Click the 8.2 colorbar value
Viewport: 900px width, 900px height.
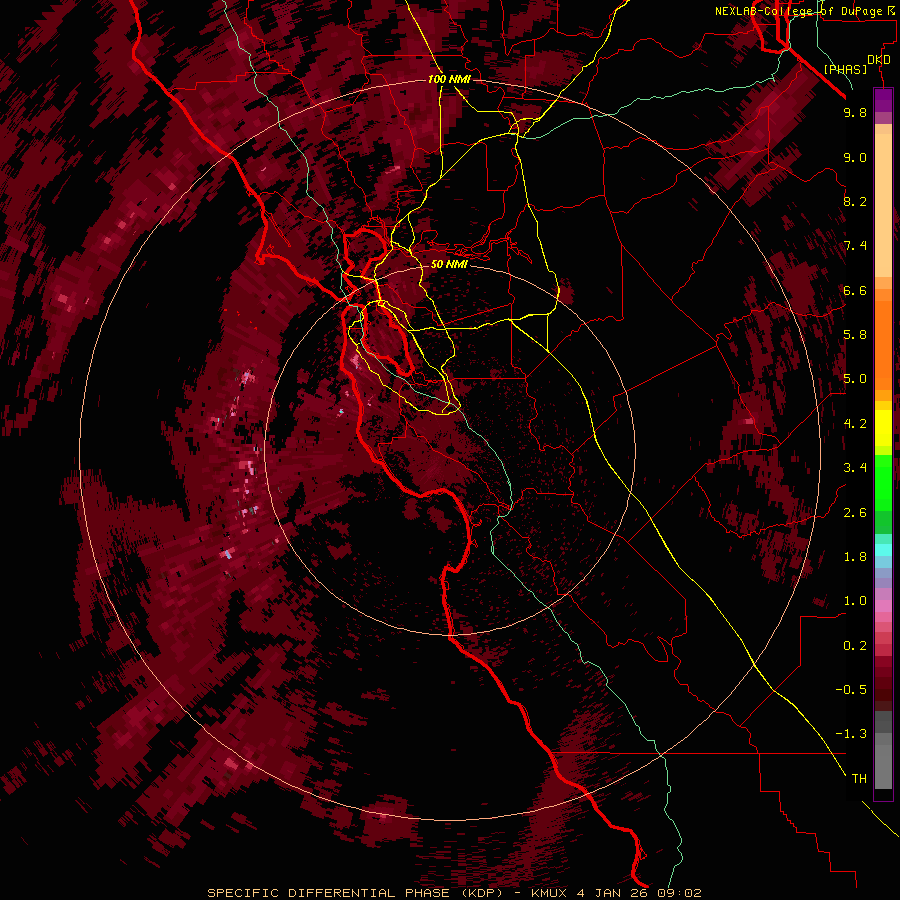pos(855,201)
